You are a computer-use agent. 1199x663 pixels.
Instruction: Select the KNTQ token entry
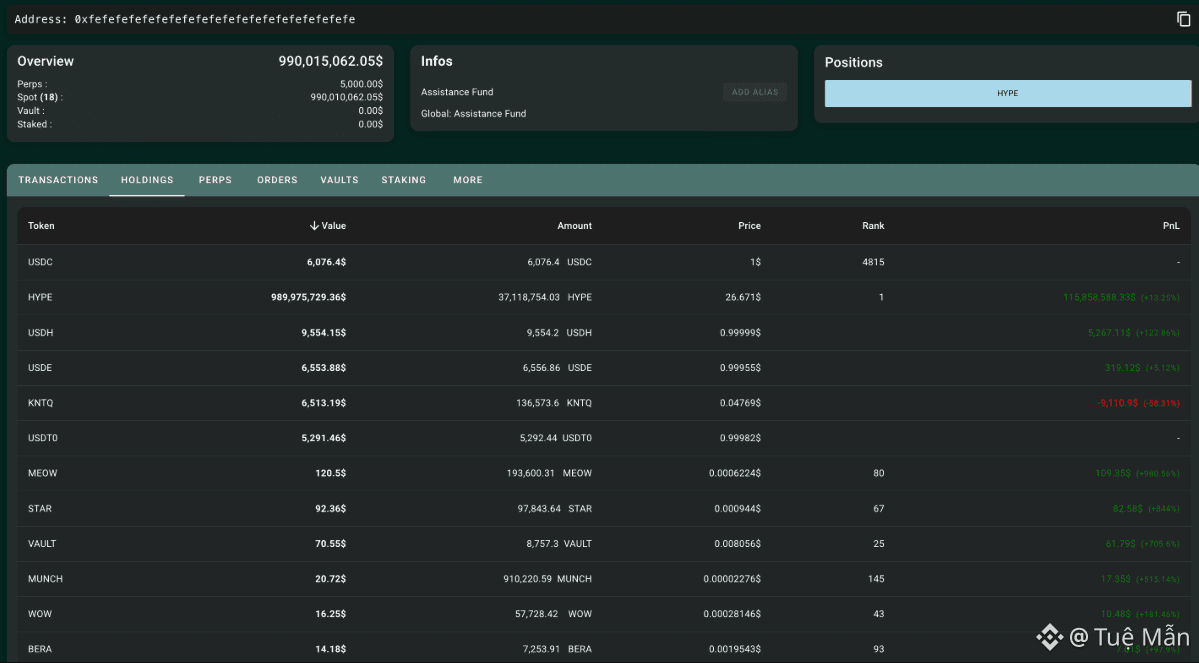pyautogui.click(x=40, y=403)
